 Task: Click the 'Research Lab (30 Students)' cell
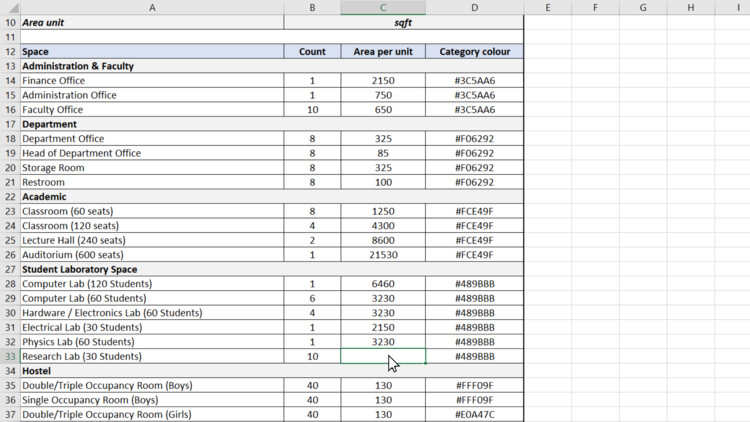pos(152,356)
